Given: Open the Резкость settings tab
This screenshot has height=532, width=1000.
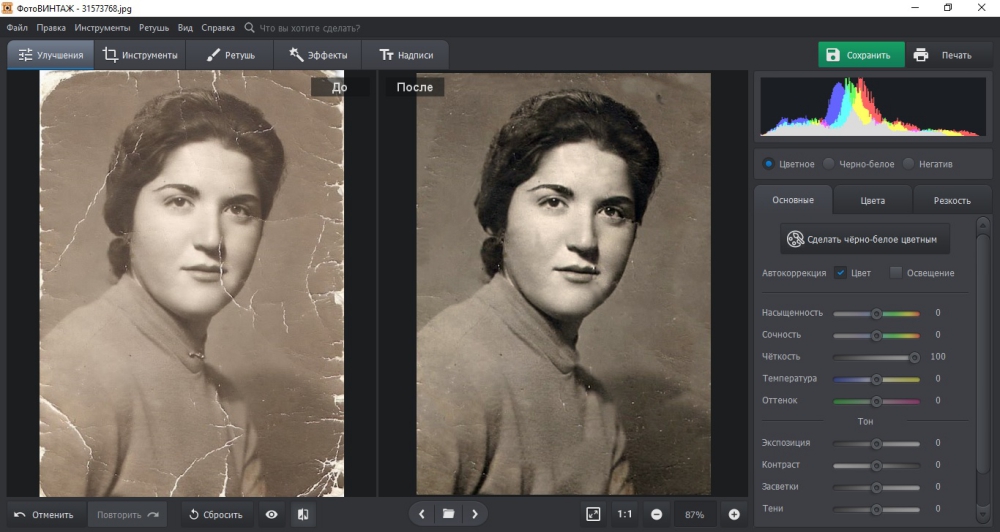Looking at the screenshot, I should point(951,200).
